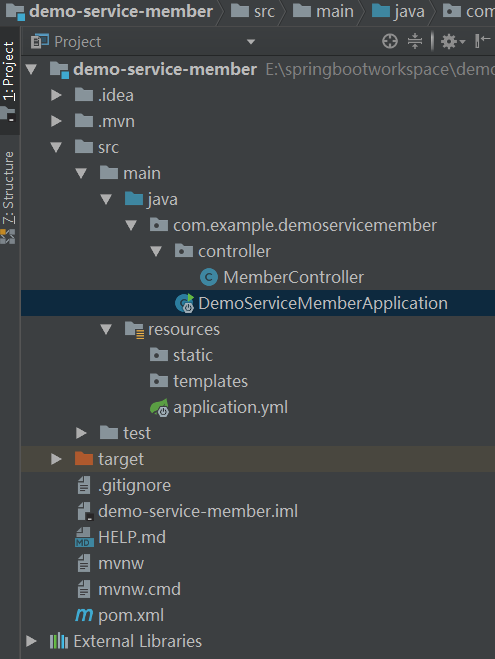Viewport: 495px width, 659px height.
Task: Select the External Libraries label
Action: (137, 641)
